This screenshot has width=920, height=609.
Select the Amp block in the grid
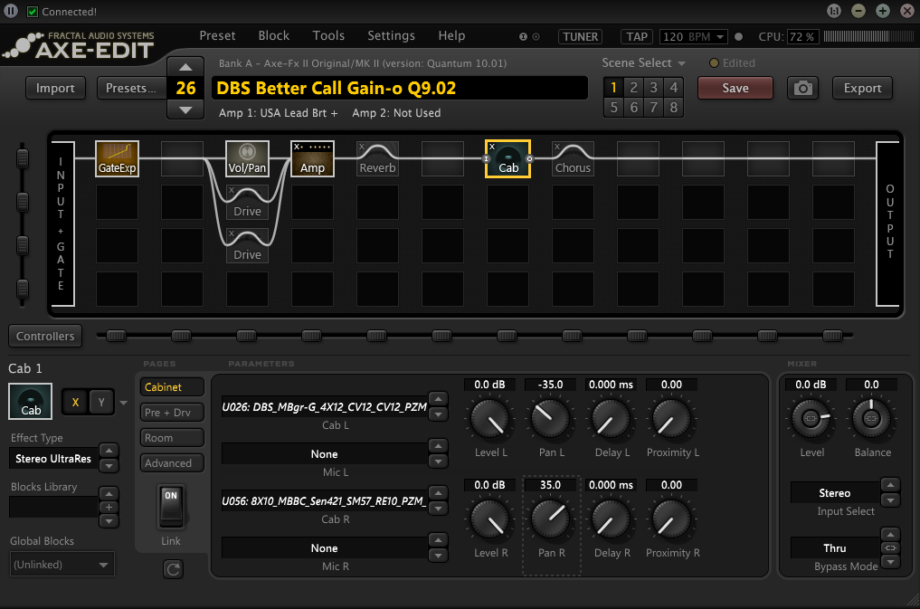[312, 158]
